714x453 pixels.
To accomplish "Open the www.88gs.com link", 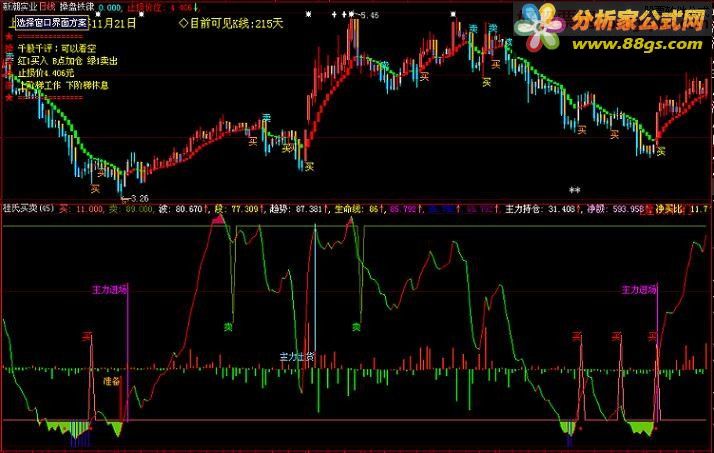I will click(637, 44).
